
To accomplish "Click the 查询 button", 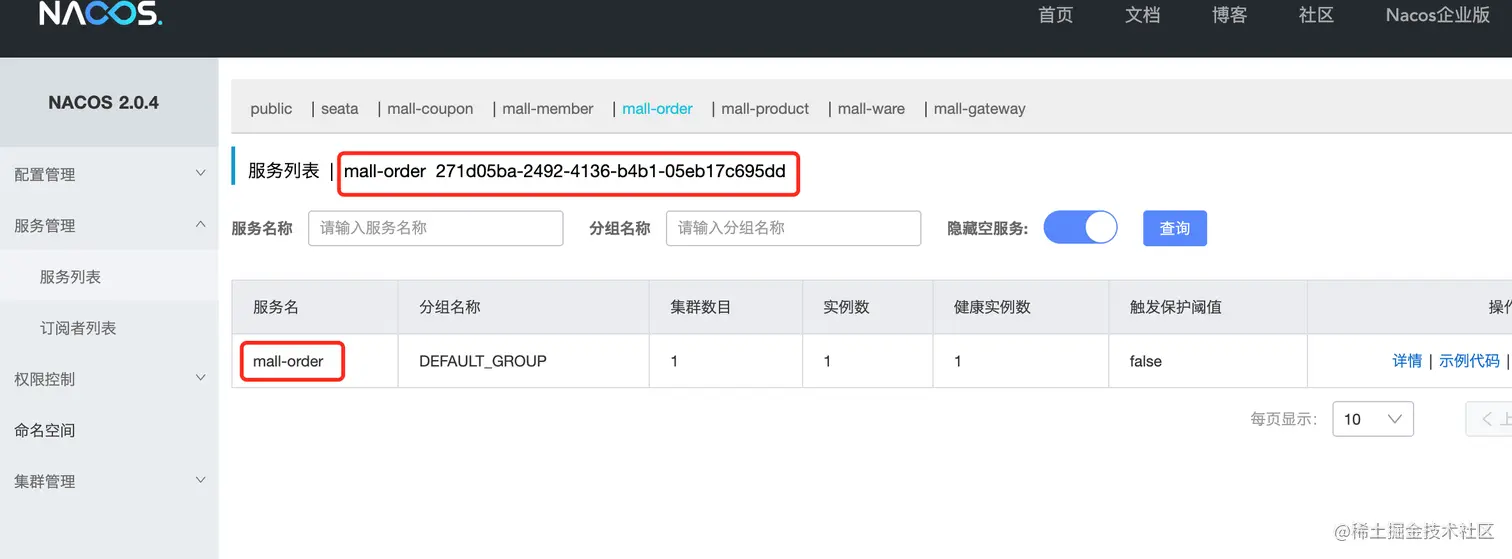I will click(1175, 228).
